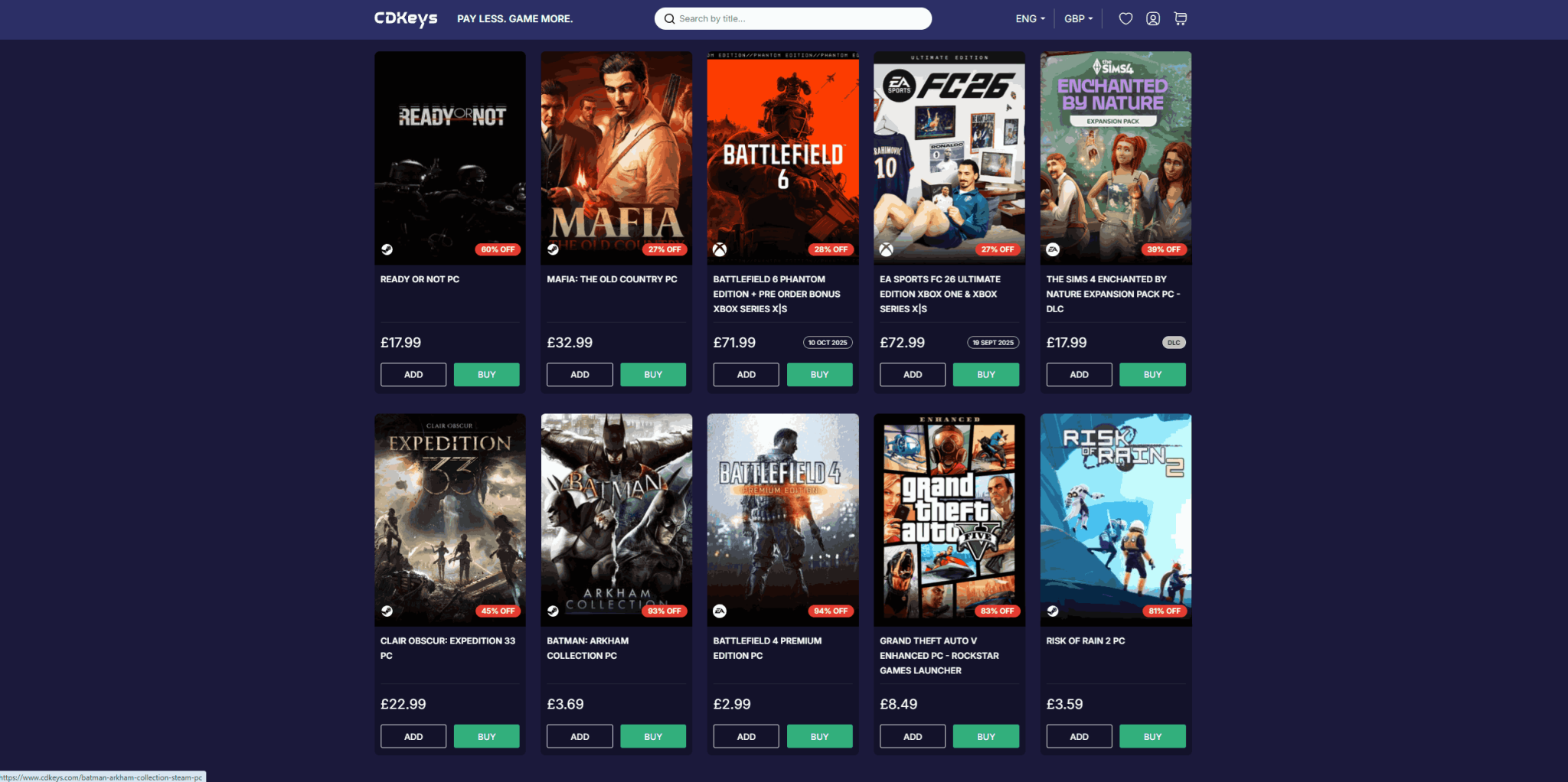Open the shopping cart icon
1568x782 pixels.
coord(1180,18)
